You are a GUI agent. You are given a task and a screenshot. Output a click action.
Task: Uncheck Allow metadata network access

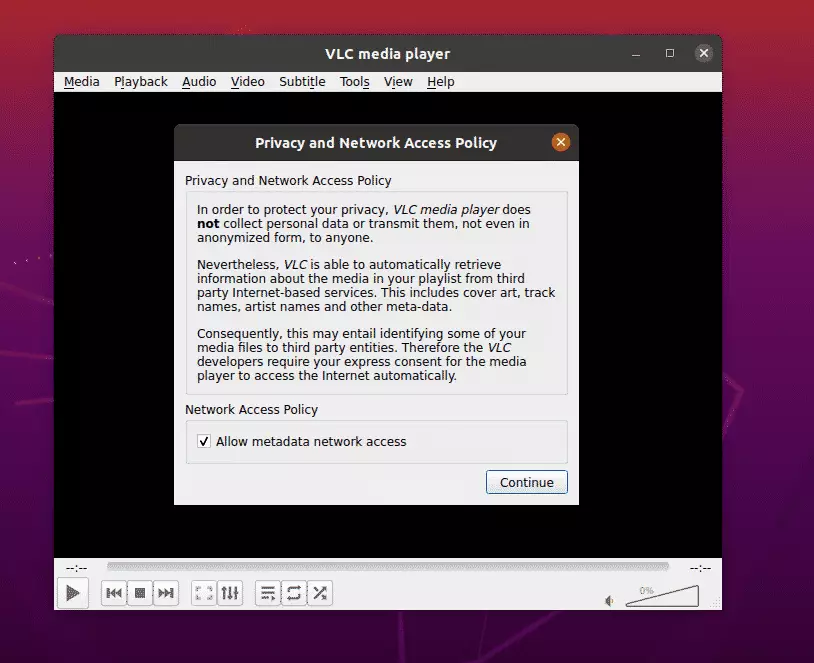204,441
